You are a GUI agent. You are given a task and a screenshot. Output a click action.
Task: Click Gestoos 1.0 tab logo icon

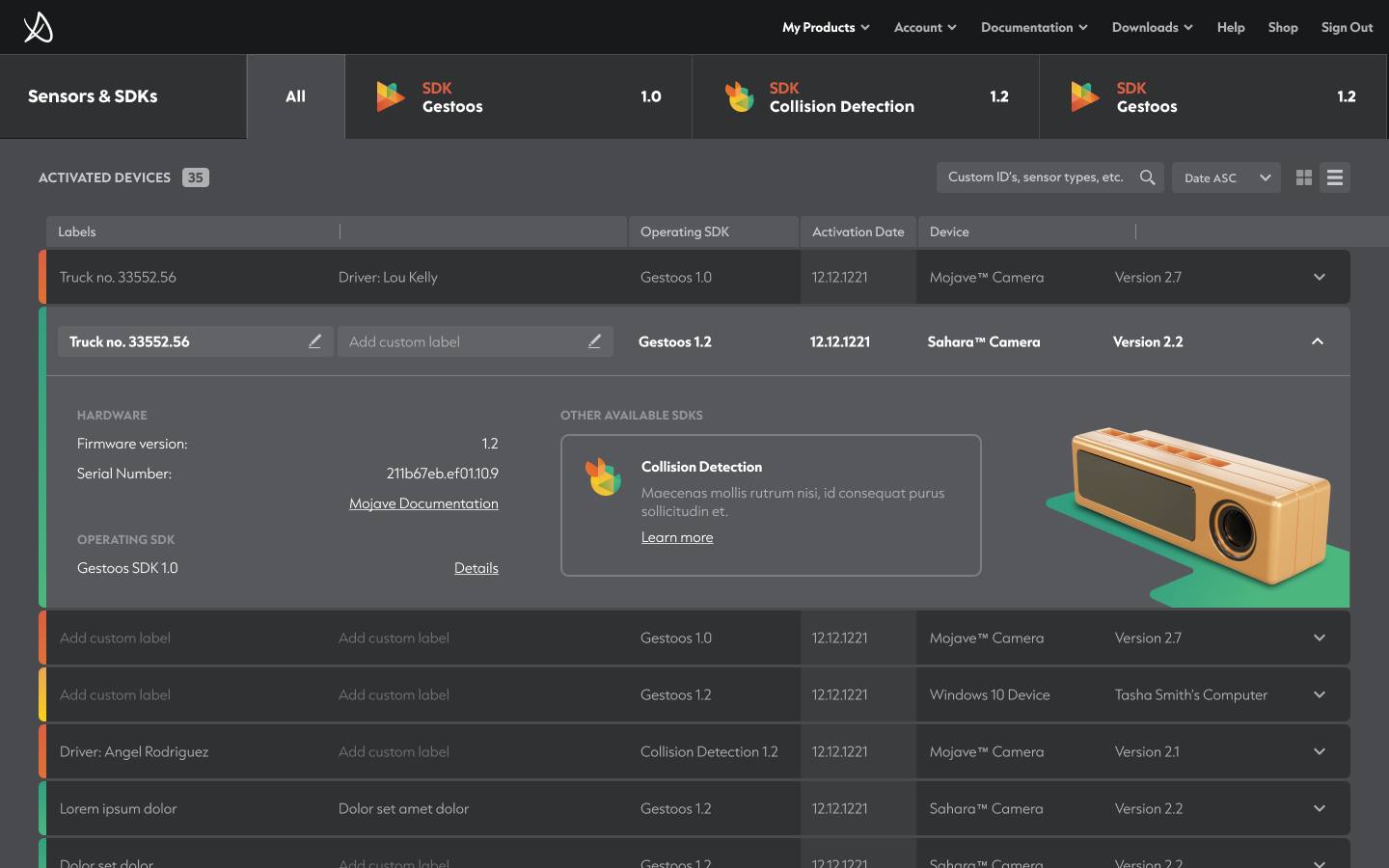point(390,96)
